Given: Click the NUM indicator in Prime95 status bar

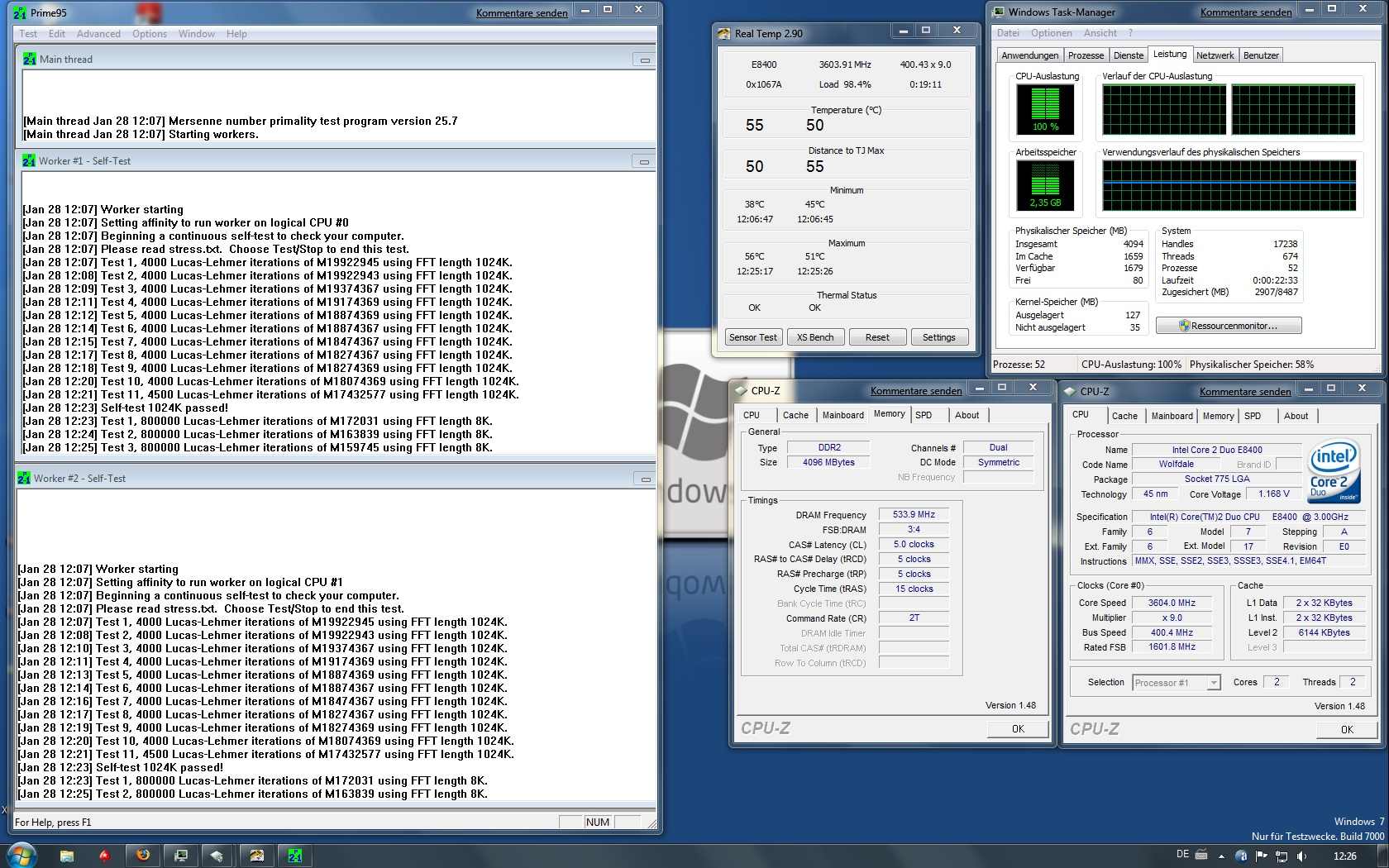Looking at the screenshot, I should (597, 823).
